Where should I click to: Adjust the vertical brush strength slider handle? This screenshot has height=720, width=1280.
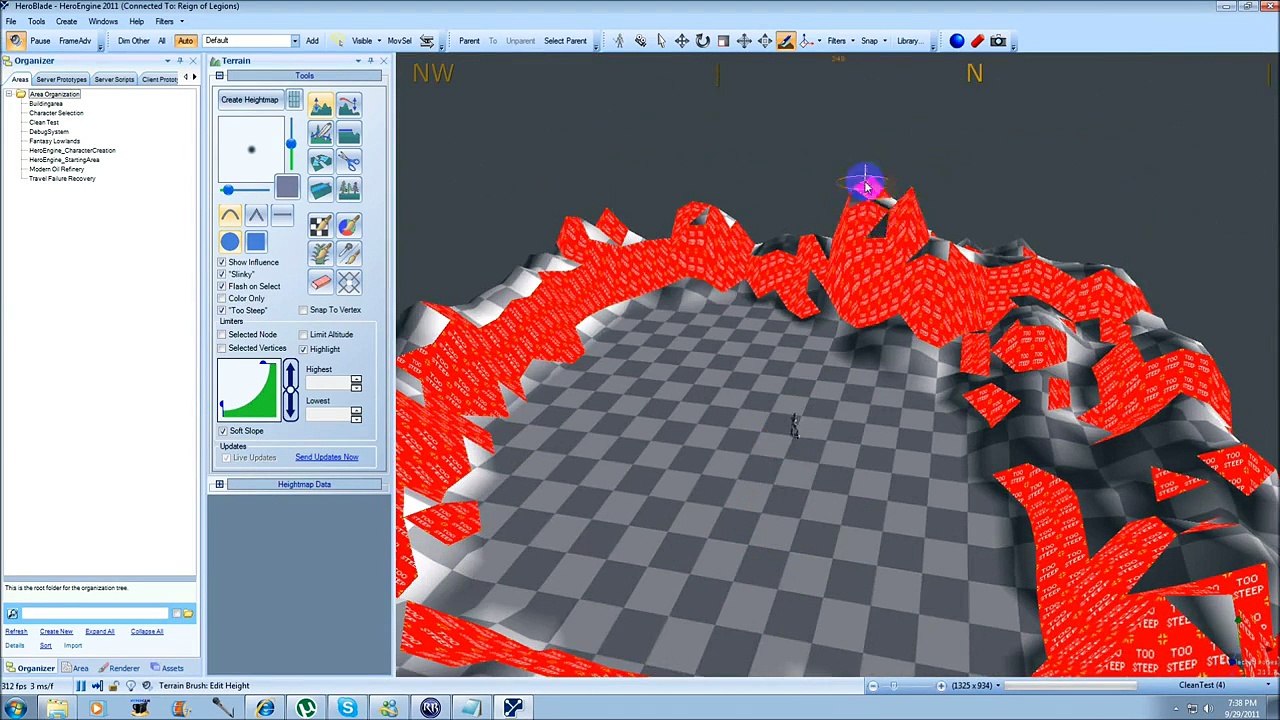[291, 144]
